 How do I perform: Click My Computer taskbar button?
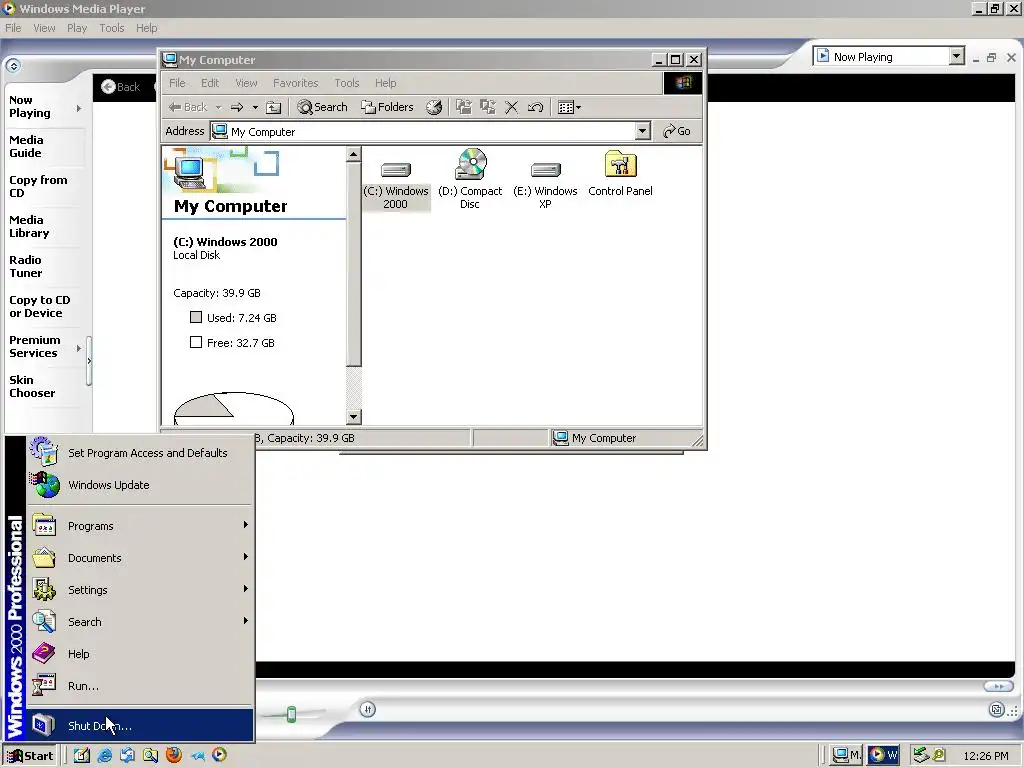coord(847,756)
